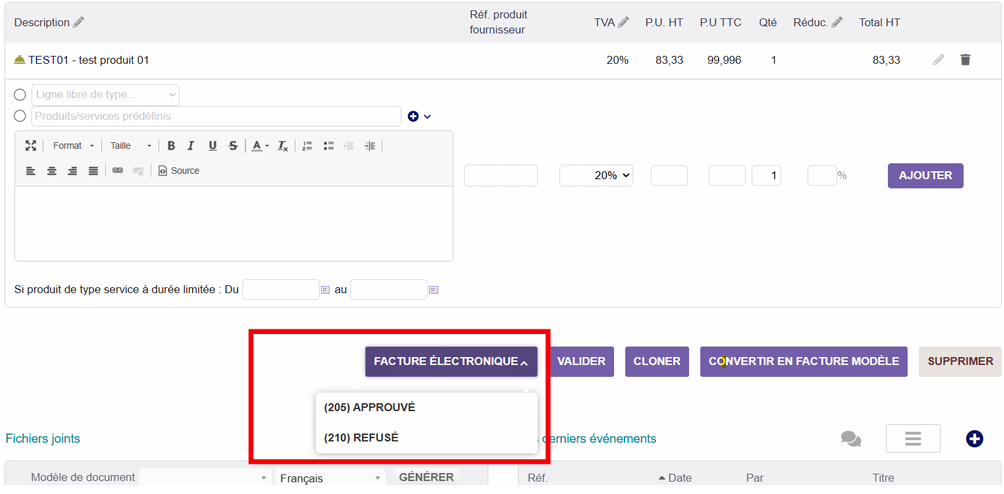Toggle underline formatting in the editor
Image resolution: width=1004 pixels, height=494 pixels.
(213, 146)
